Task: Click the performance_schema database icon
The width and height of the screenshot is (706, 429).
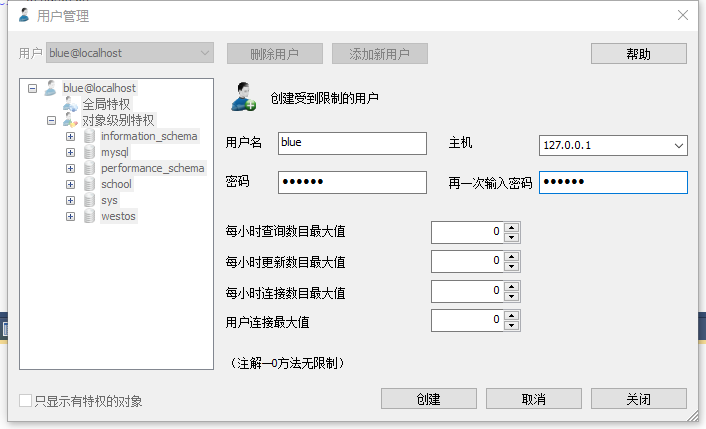Action: (x=90, y=168)
